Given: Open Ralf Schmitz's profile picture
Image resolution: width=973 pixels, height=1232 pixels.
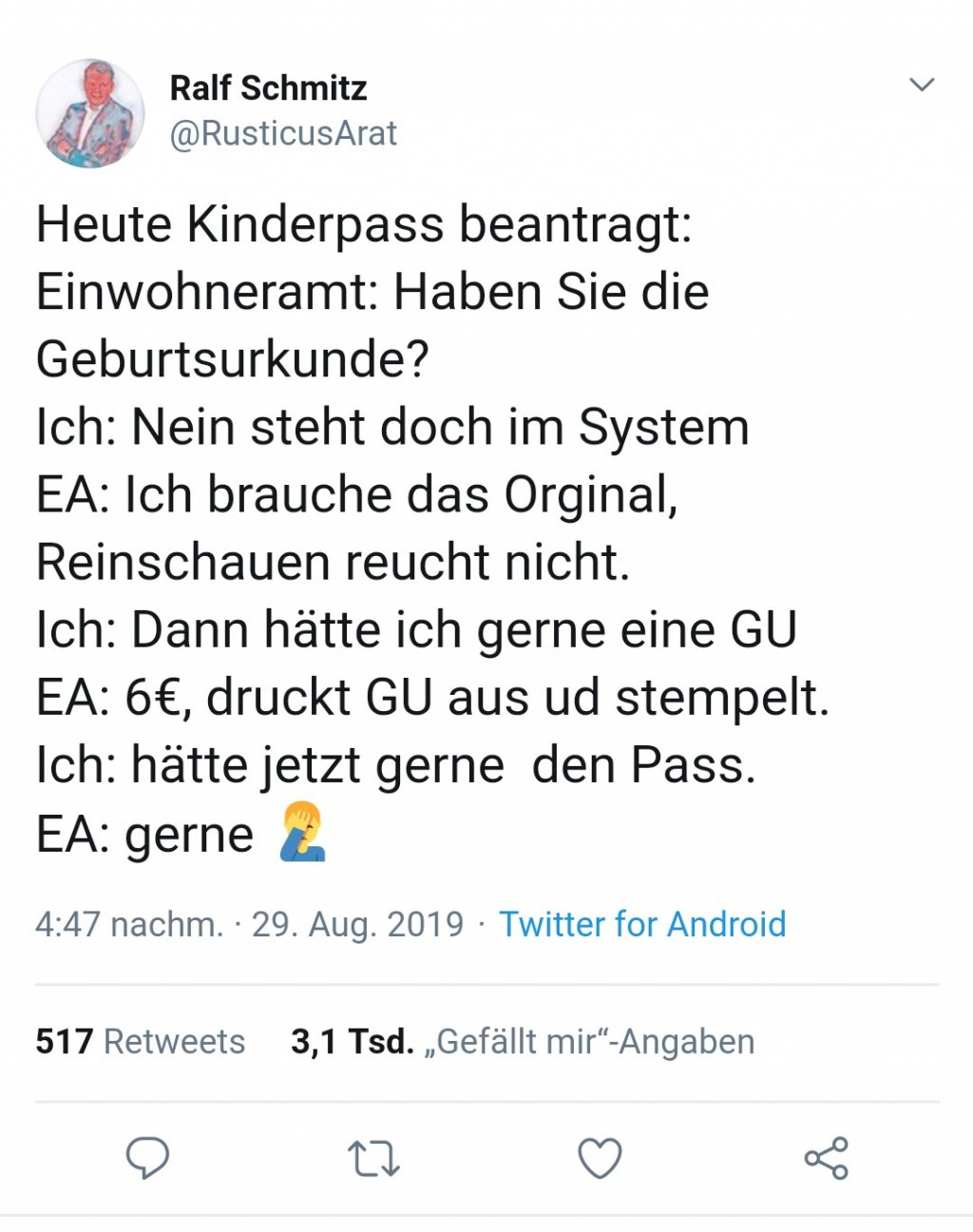Looking at the screenshot, I should pyautogui.click(x=90, y=113).
